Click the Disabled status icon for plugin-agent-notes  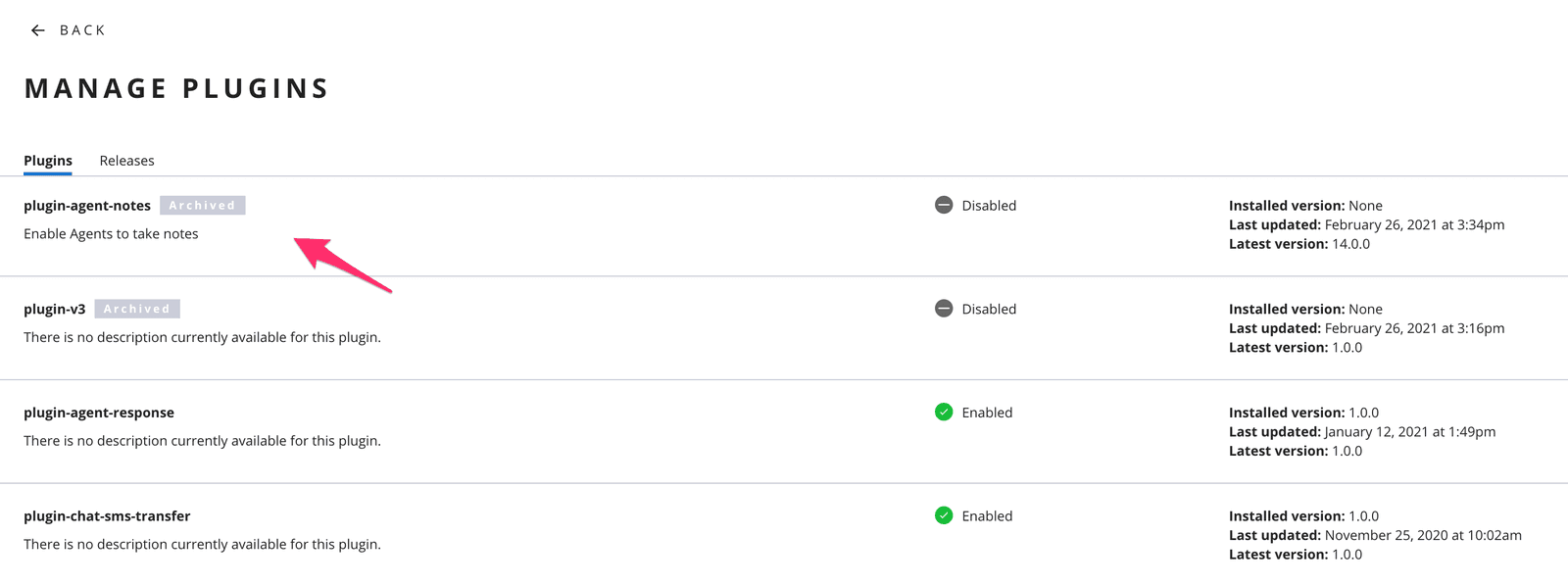(x=943, y=205)
